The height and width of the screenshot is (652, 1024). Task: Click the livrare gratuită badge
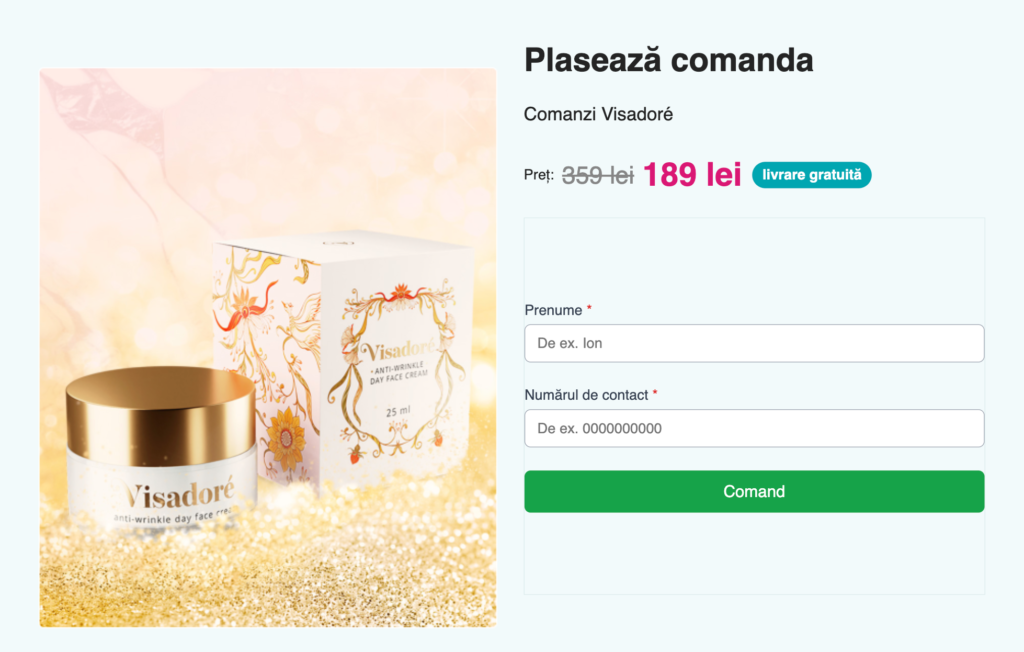(x=811, y=174)
